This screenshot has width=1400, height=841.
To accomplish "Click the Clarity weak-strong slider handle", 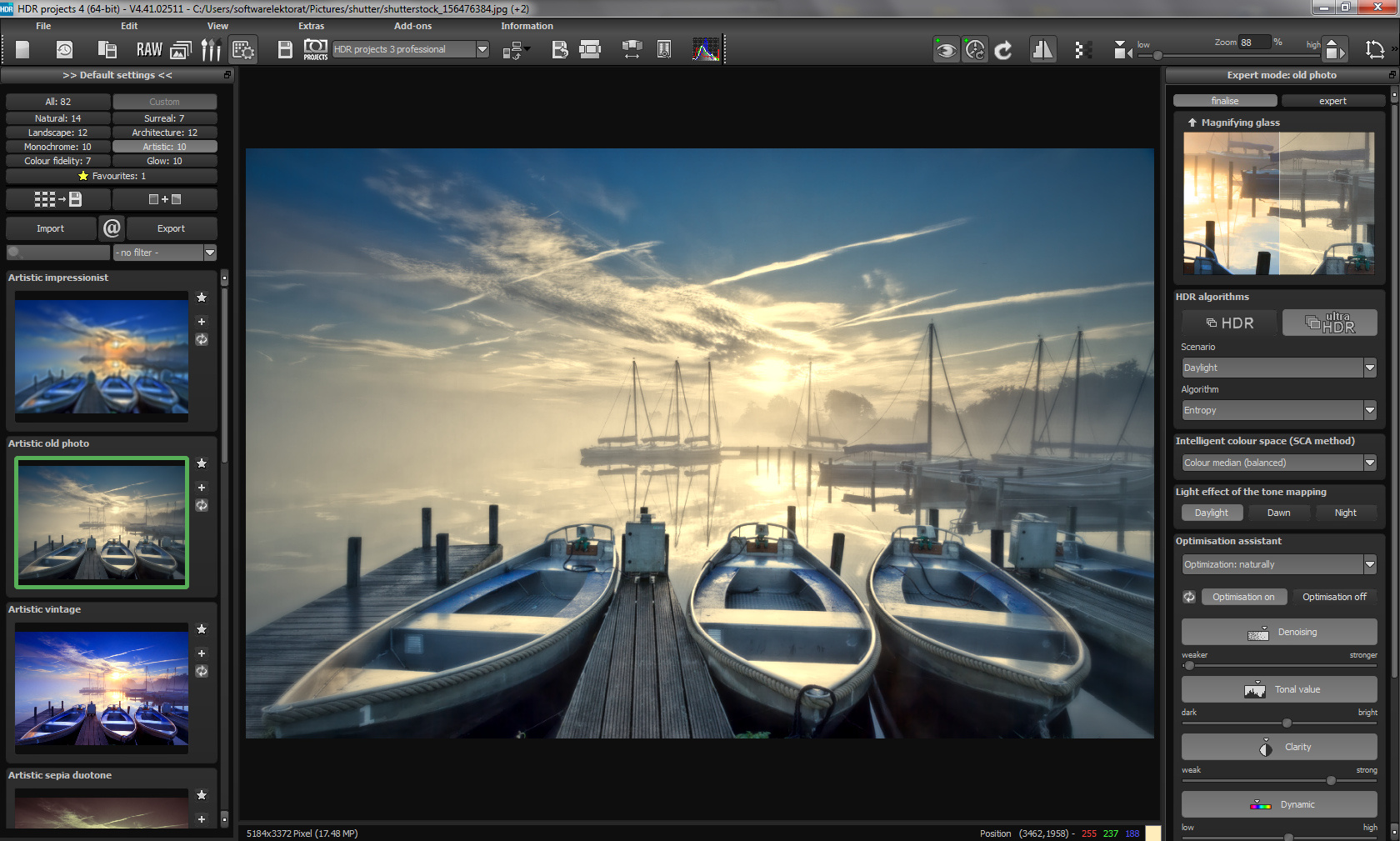I will click(x=1331, y=781).
